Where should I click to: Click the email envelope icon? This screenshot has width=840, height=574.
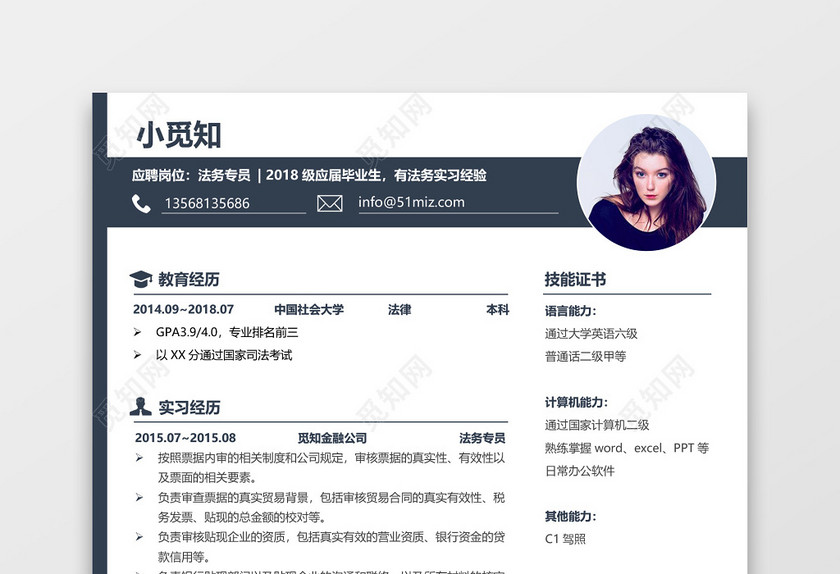(329, 203)
